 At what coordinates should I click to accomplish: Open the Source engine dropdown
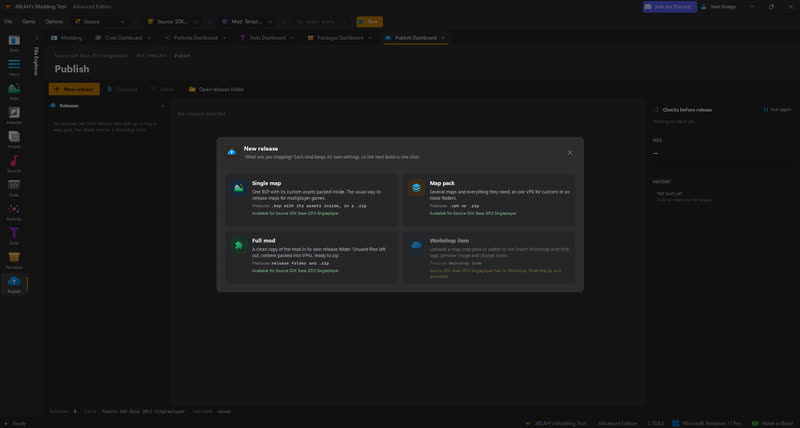click(100, 22)
